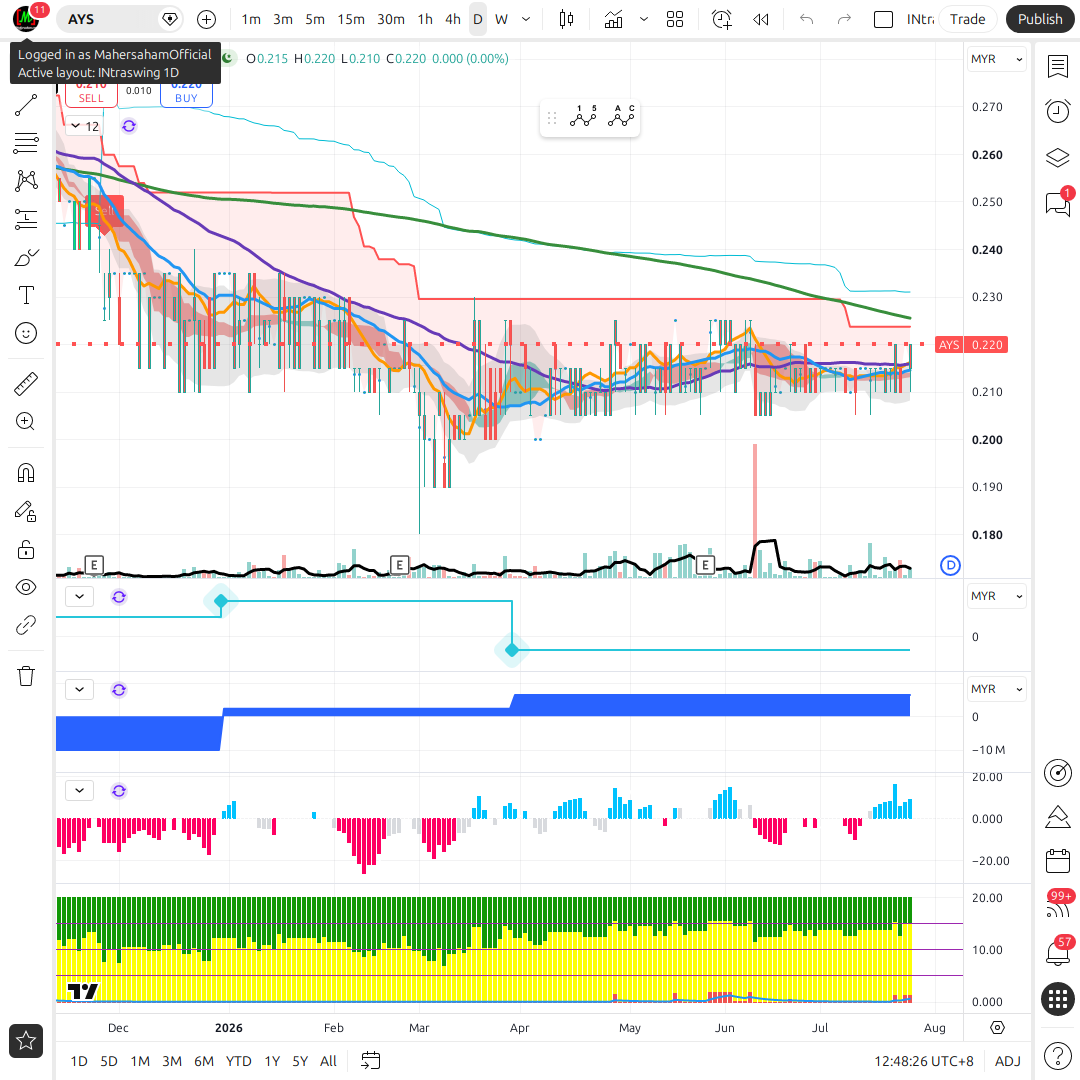Create an alert with the clock-plus icon
This screenshot has height=1080, width=1080.
(x=721, y=19)
